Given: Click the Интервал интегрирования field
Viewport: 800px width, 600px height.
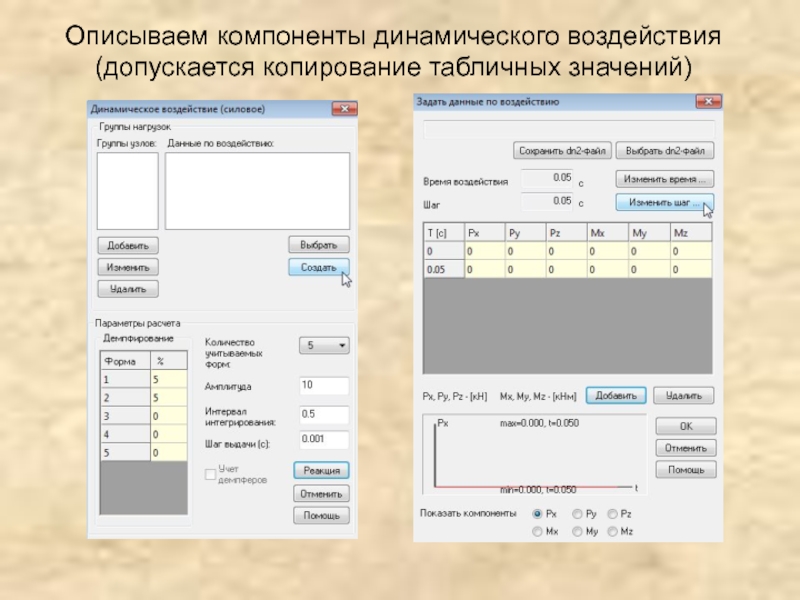Looking at the screenshot, I should click(324, 414).
